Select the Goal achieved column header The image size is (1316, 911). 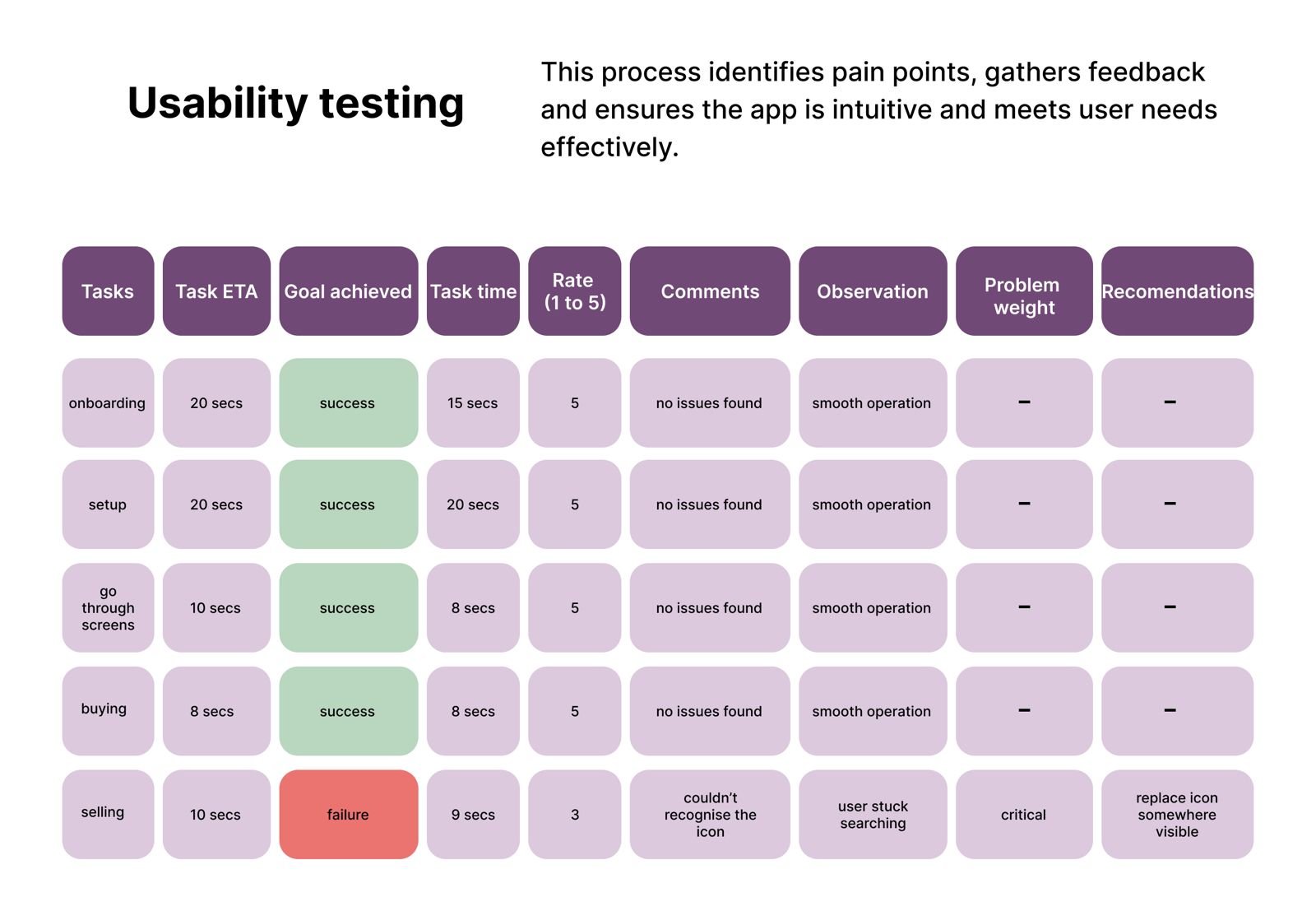pyautogui.click(x=348, y=291)
